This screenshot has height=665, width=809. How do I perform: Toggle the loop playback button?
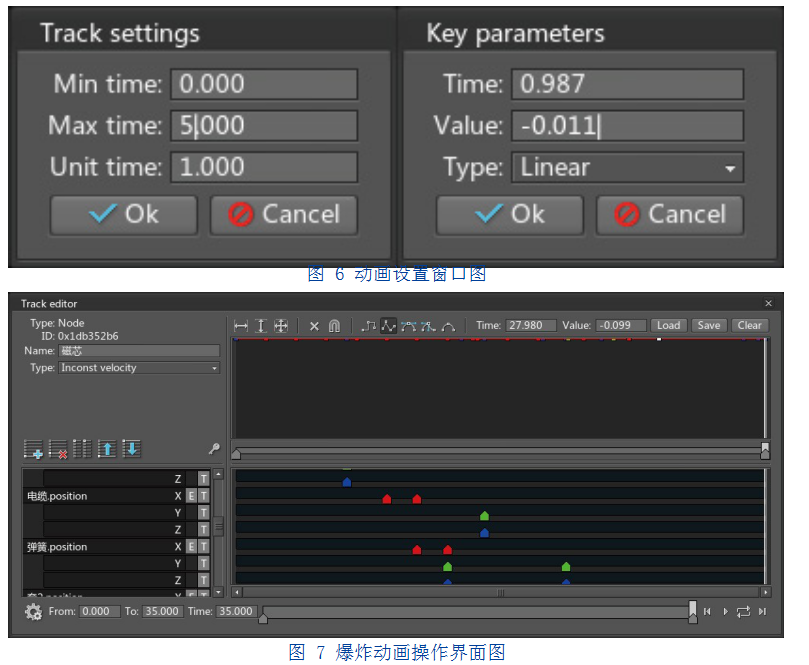click(743, 612)
